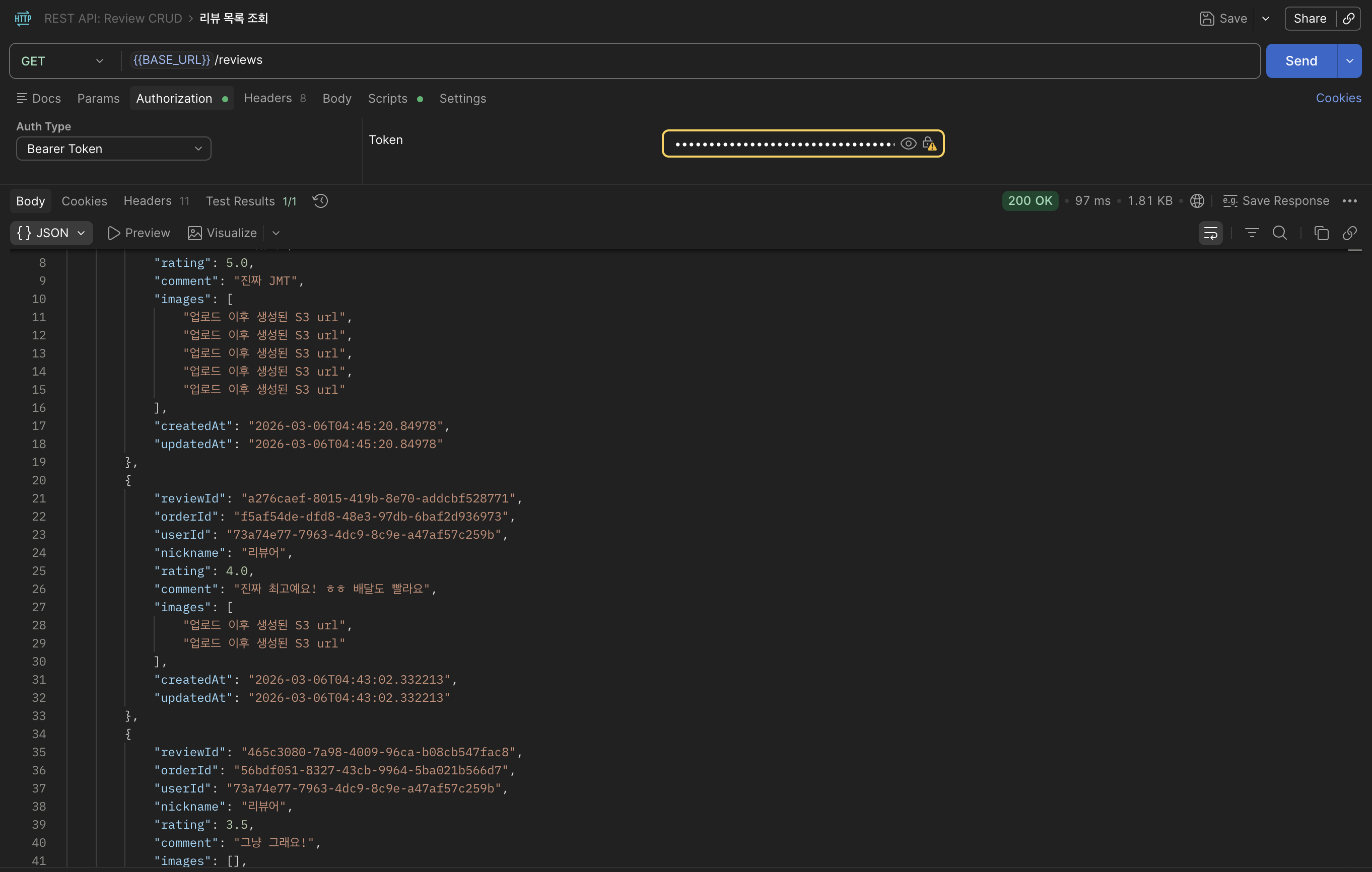Click the token lock warning icon
This screenshot has width=1372, height=872.
click(x=929, y=143)
